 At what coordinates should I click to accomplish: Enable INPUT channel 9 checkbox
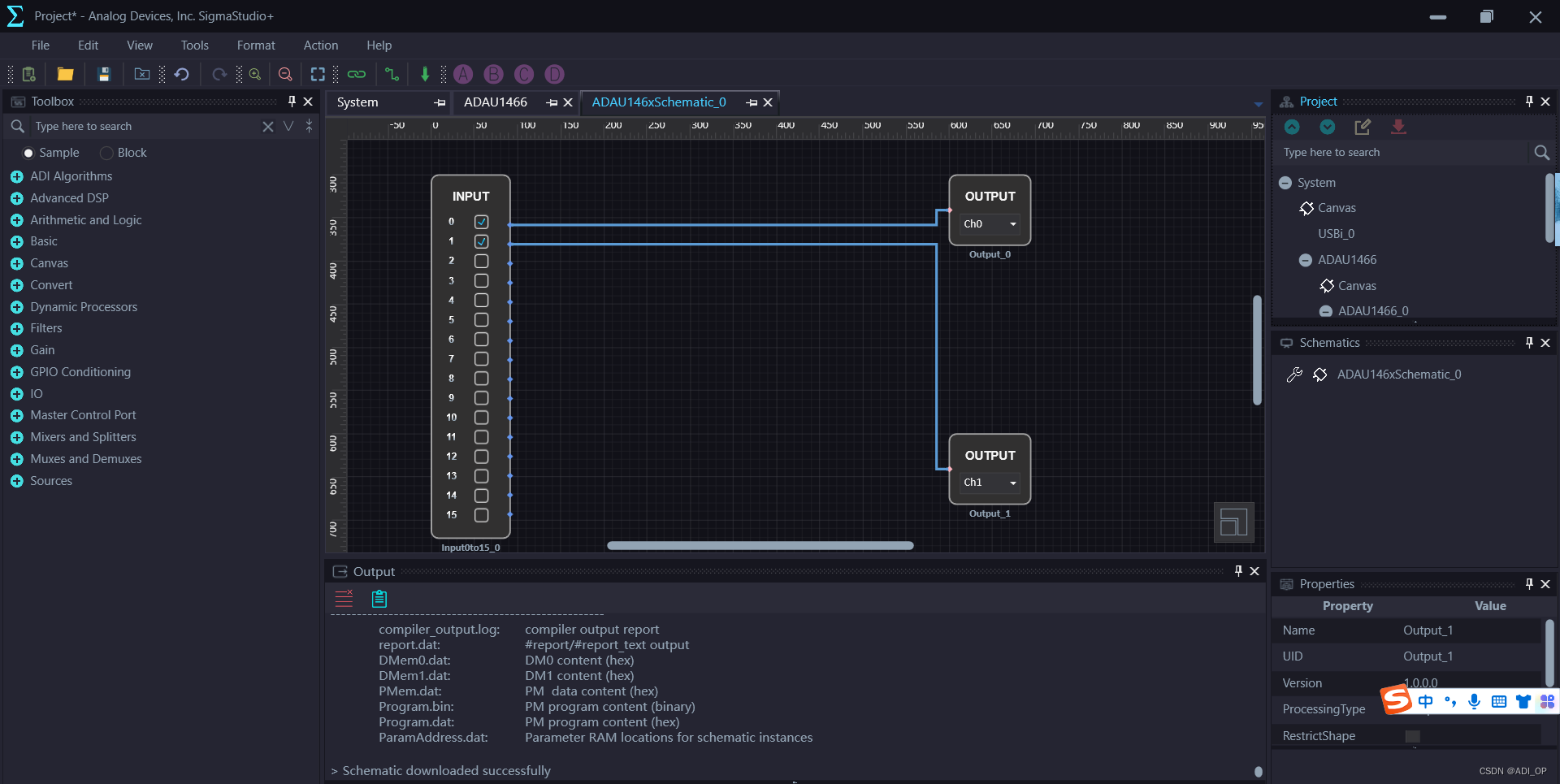(482, 397)
